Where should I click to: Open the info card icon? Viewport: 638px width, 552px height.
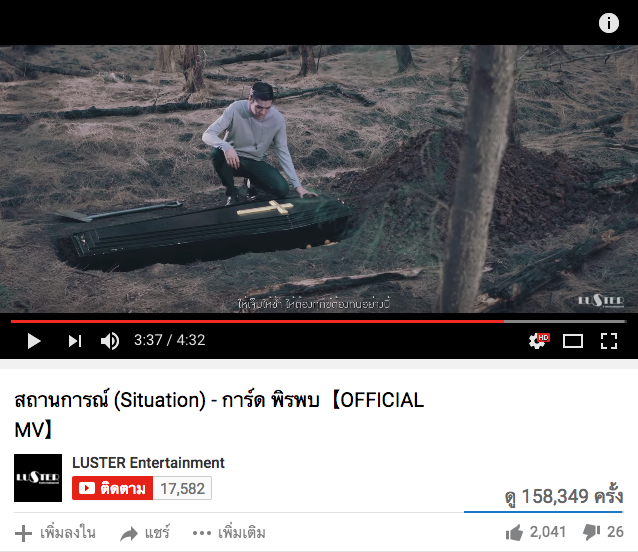609,23
